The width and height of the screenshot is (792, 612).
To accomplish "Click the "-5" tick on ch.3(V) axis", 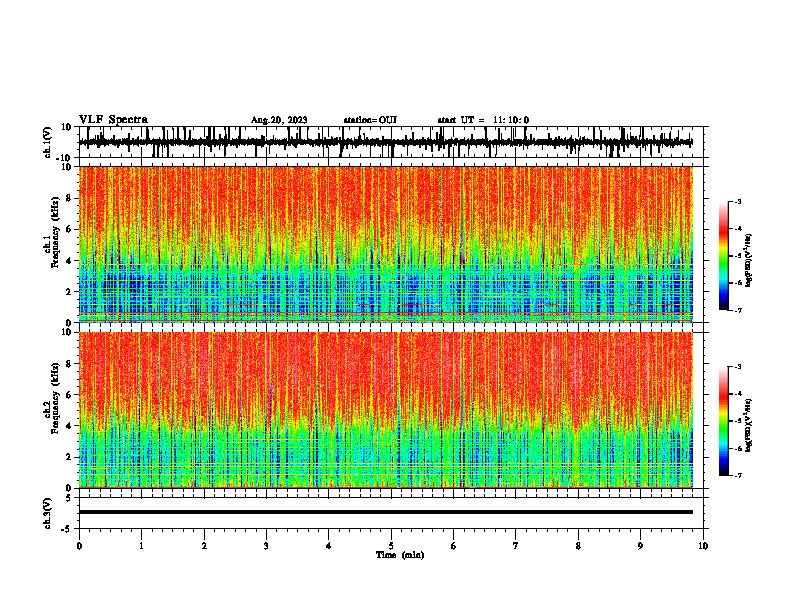I will 67,529.
